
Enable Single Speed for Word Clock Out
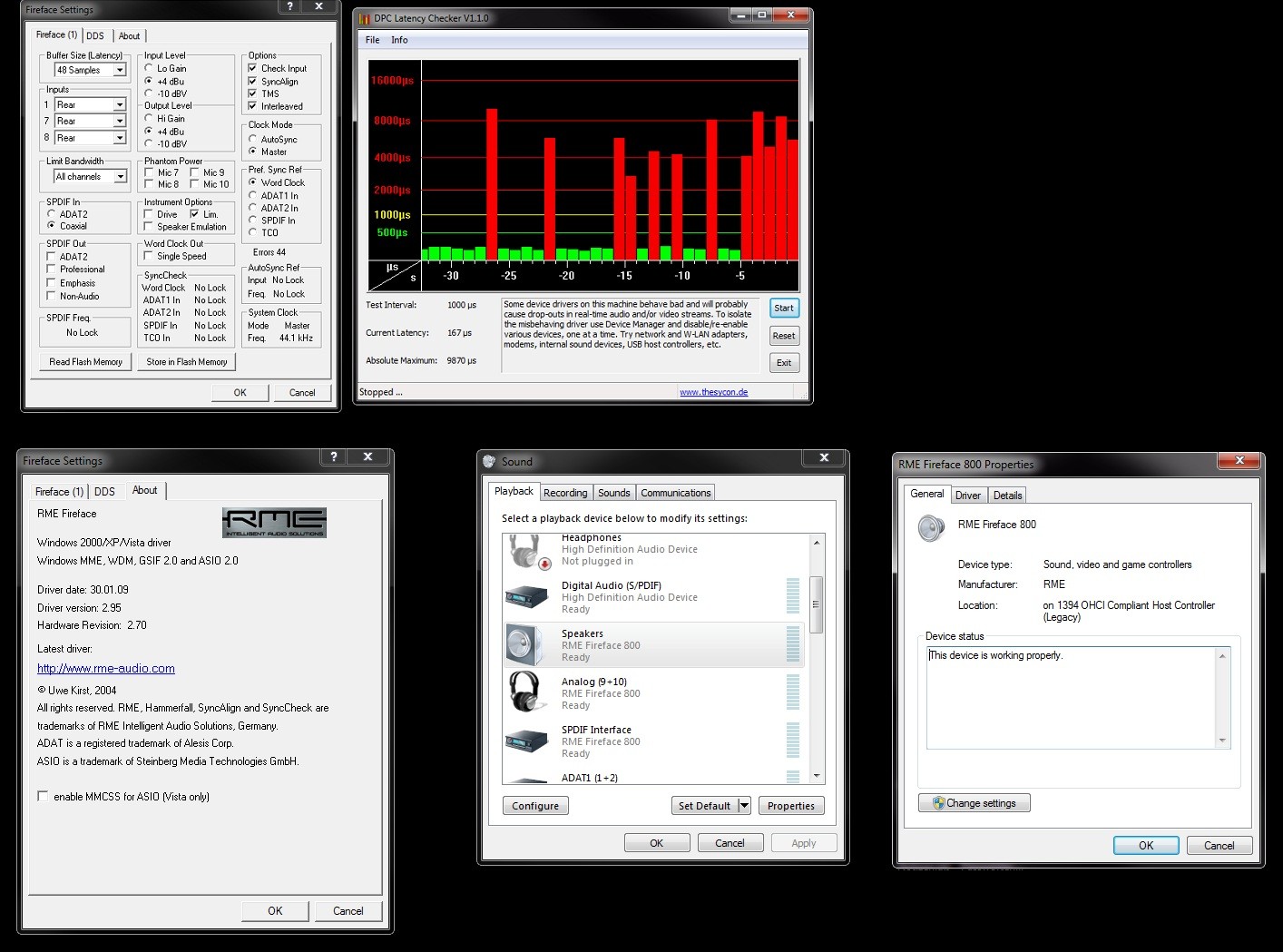click(x=149, y=256)
